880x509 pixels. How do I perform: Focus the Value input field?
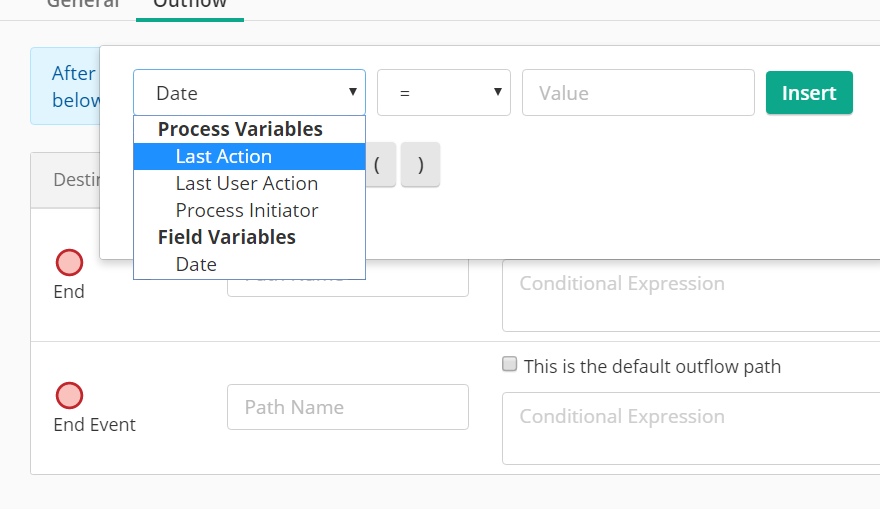(638, 93)
